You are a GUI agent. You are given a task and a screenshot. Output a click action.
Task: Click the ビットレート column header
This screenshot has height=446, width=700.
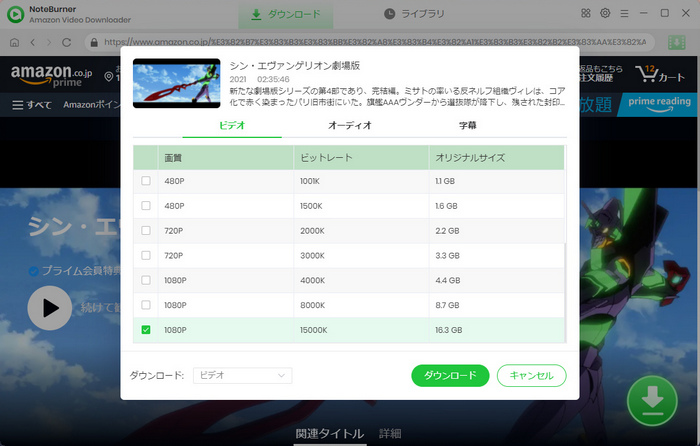(361, 158)
